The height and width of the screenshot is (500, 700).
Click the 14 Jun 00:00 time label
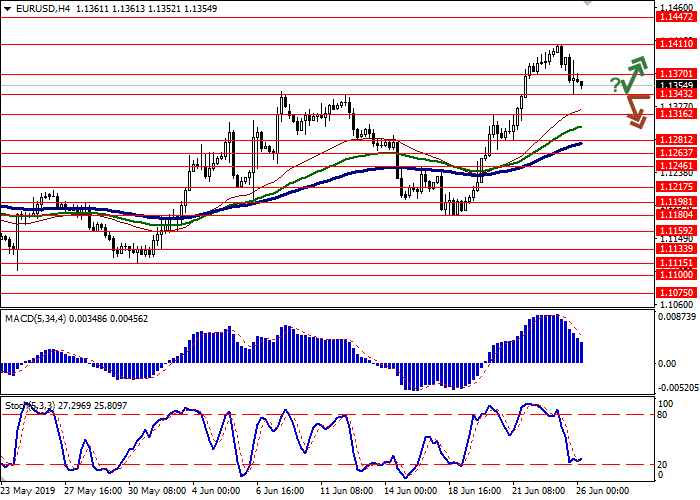coord(408,492)
